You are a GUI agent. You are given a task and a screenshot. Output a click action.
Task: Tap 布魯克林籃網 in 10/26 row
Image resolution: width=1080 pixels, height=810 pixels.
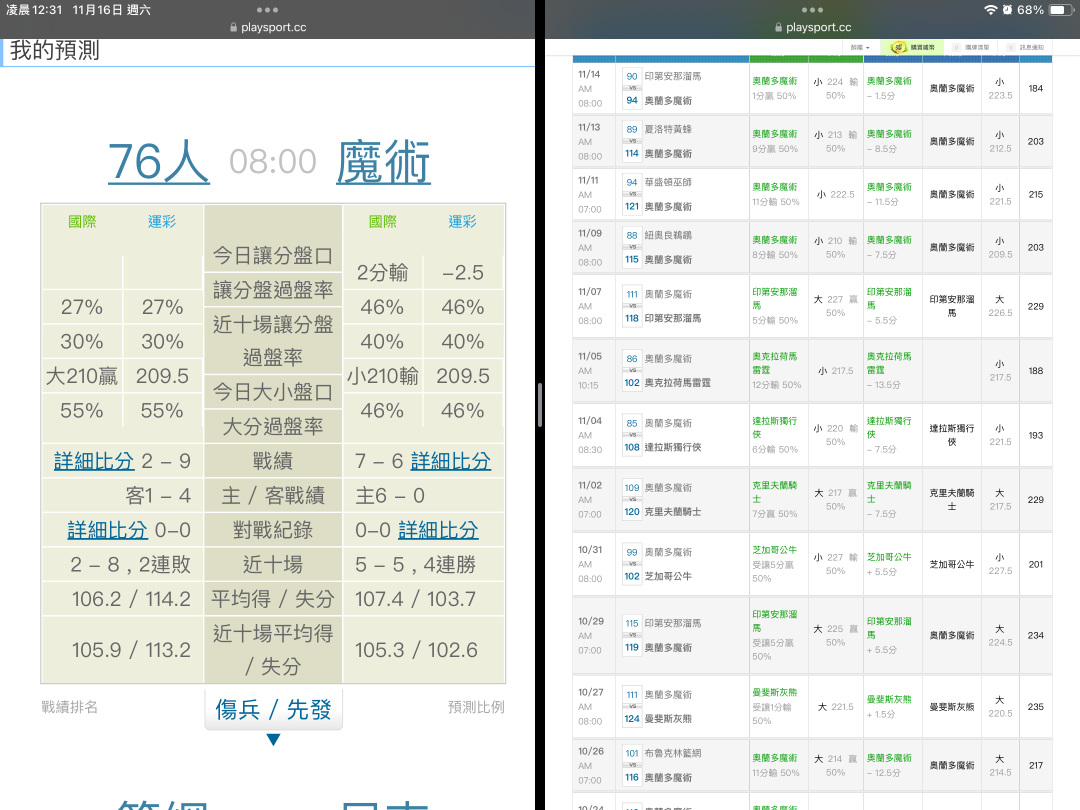673,754
